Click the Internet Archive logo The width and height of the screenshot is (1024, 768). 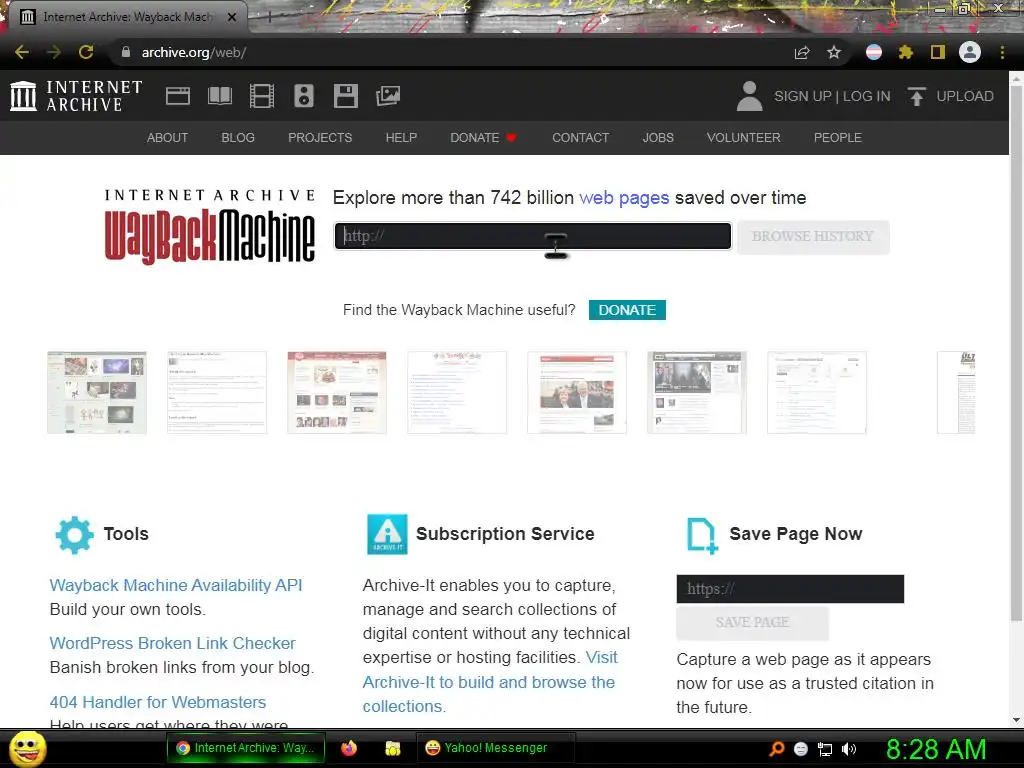pyautogui.click(x=76, y=96)
